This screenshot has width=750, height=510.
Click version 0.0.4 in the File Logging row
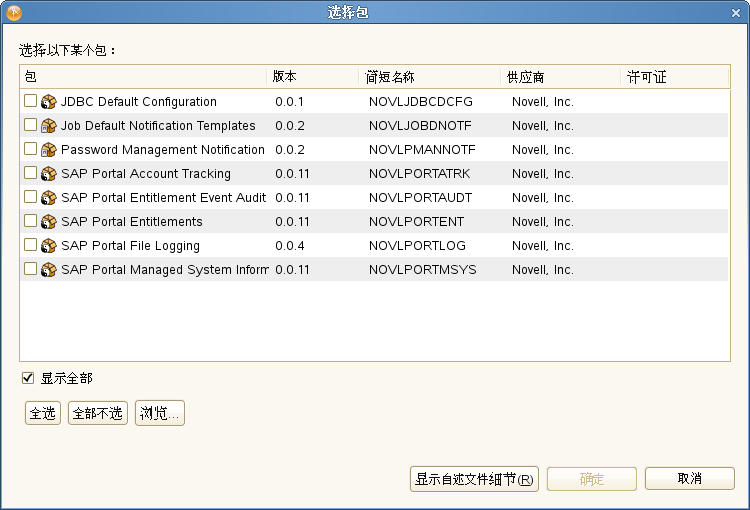coord(290,245)
